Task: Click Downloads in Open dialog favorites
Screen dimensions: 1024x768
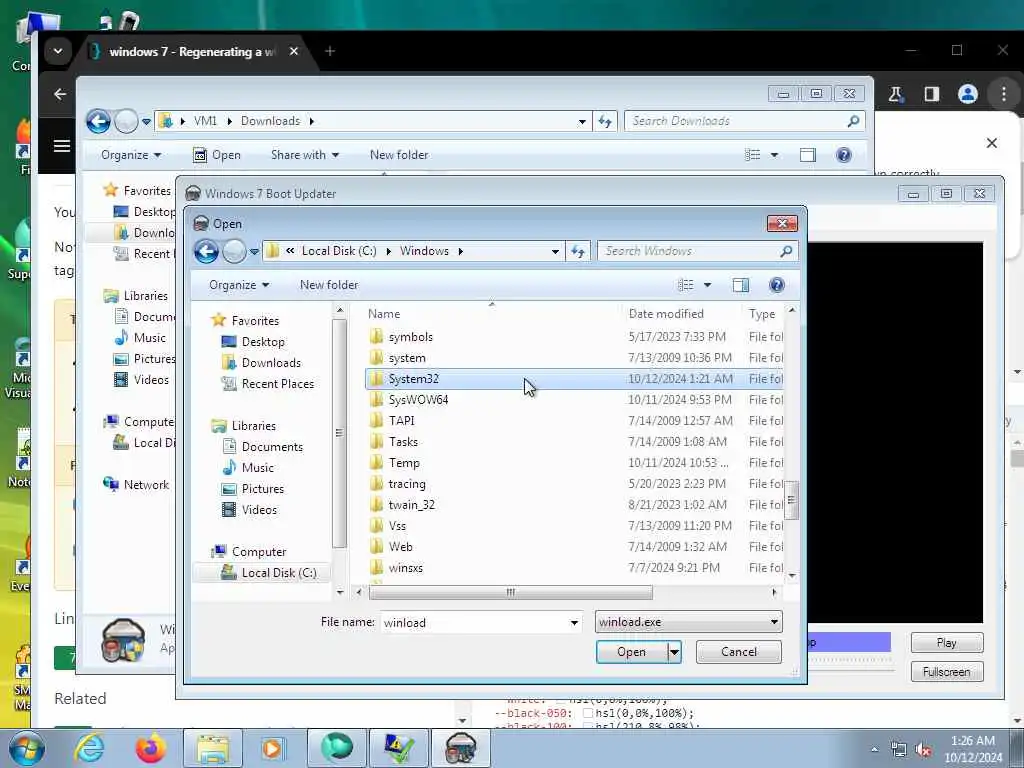Action: tap(270, 362)
